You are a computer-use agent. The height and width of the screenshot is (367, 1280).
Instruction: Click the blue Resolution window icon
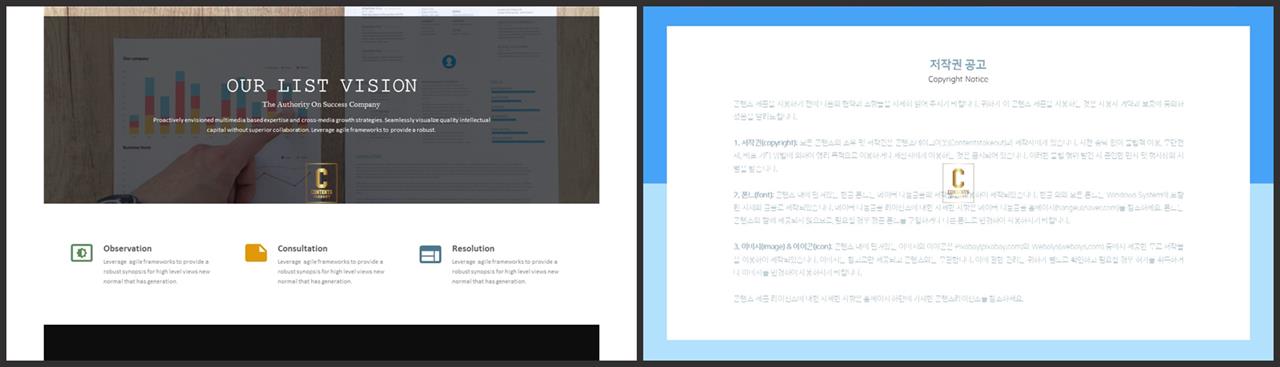430,254
